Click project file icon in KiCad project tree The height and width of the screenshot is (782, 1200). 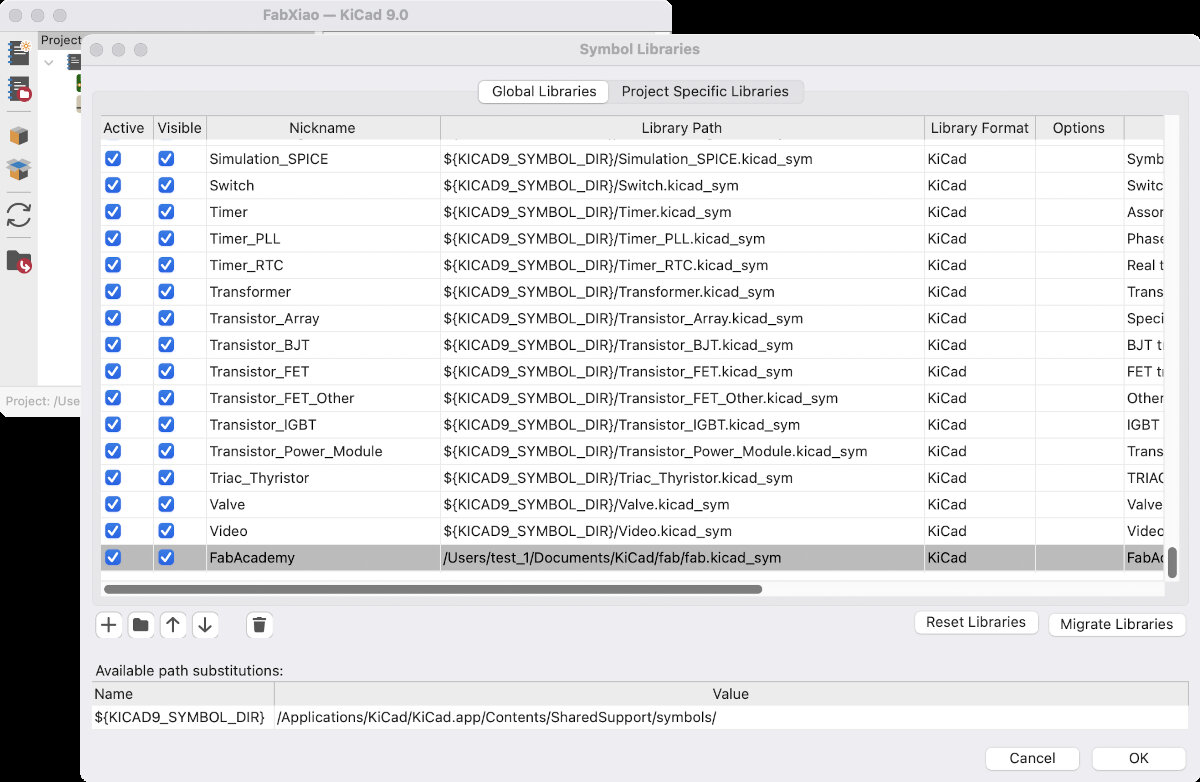(x=74, y=62)
